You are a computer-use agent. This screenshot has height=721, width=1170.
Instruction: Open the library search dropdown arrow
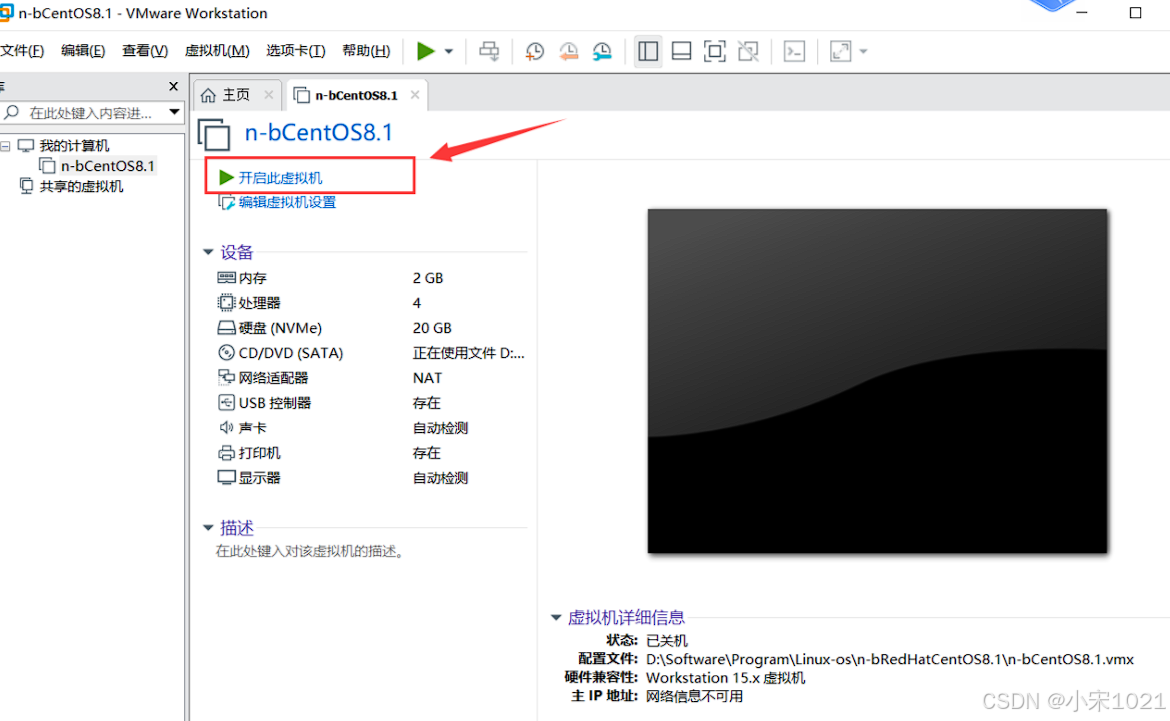[x=175, y=112]
